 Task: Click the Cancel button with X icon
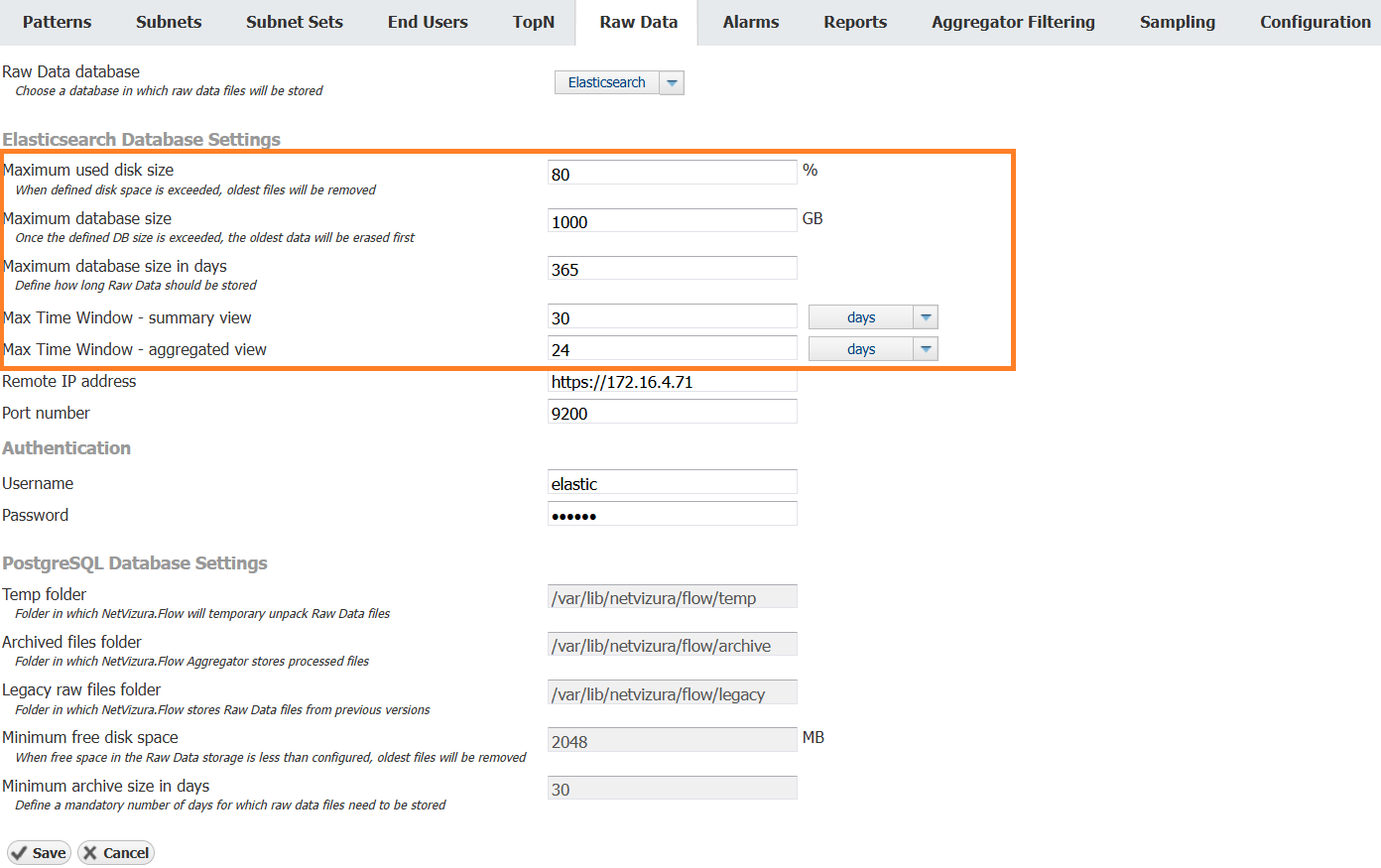click(x=116, y=853)
